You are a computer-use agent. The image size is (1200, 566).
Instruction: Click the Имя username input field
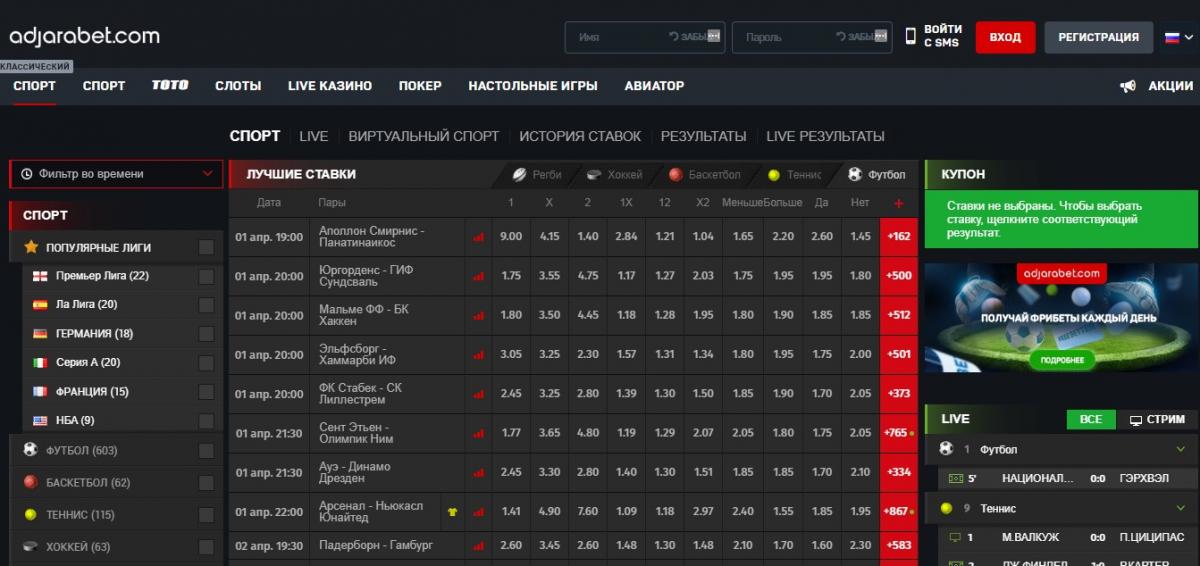tap(644, 37)
